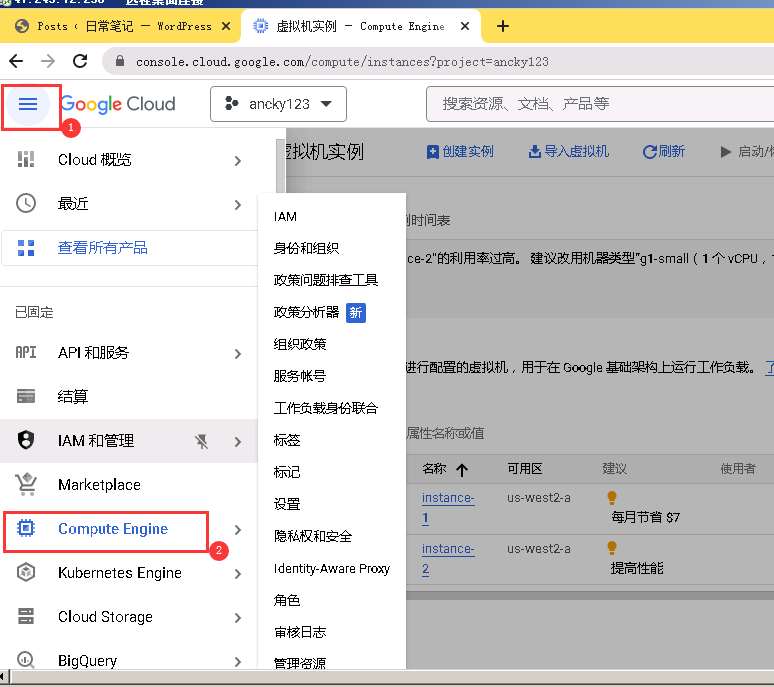
Task: Select 隐私权和安全 in the submenu
Action: coord(312,536)
